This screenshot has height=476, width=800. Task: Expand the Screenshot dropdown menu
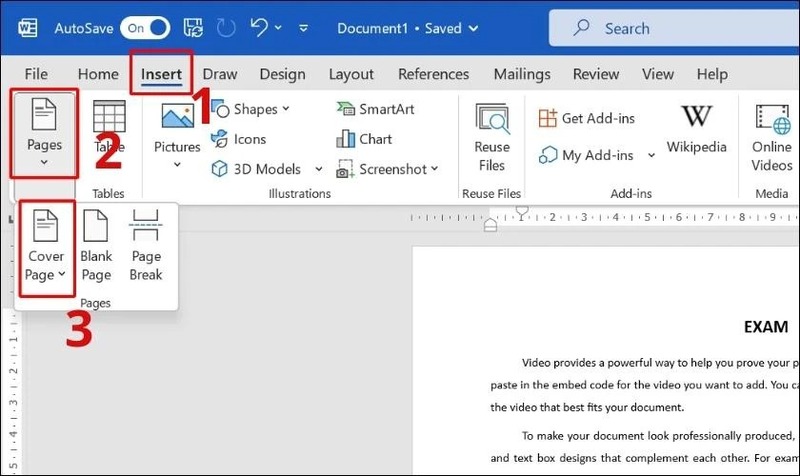coord(434,168)
